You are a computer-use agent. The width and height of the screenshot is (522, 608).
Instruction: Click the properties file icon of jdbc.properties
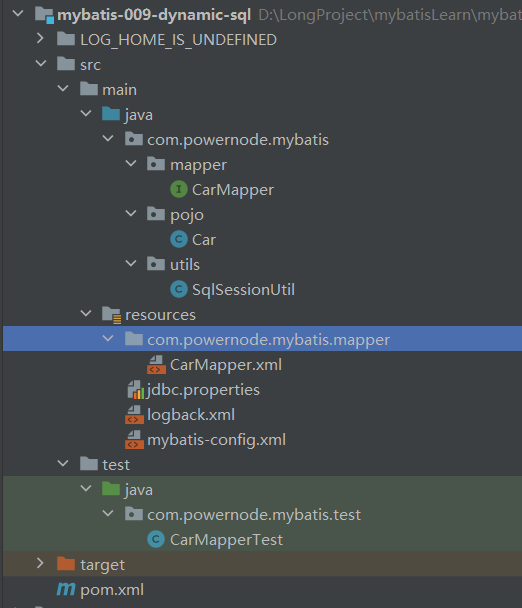[x=136, y=390]
